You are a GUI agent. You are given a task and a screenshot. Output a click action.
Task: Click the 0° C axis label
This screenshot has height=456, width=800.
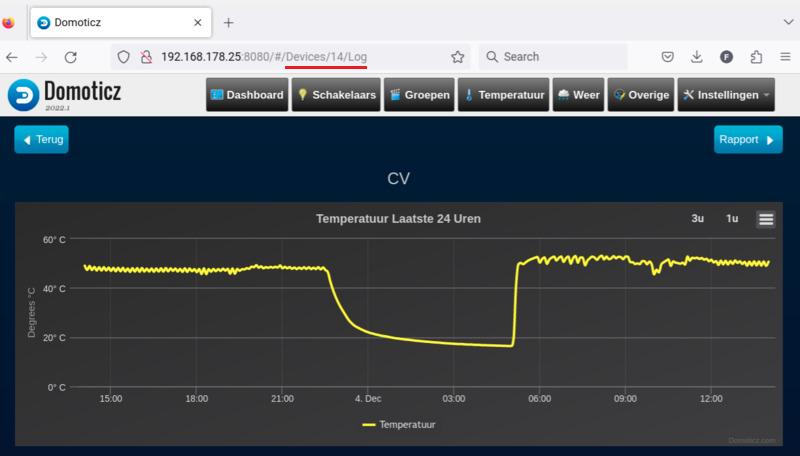pos(57,387)
